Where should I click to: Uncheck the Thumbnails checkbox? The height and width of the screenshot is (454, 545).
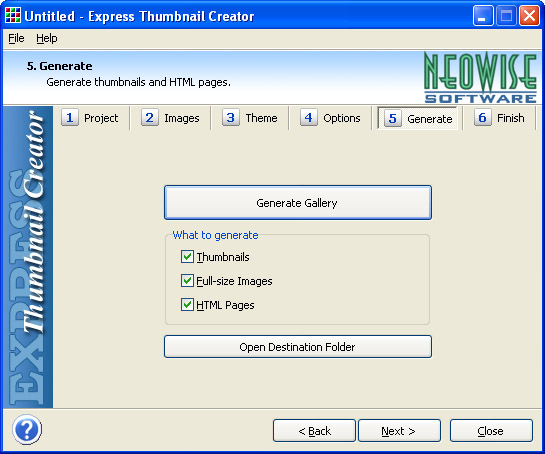click(187, 257)
